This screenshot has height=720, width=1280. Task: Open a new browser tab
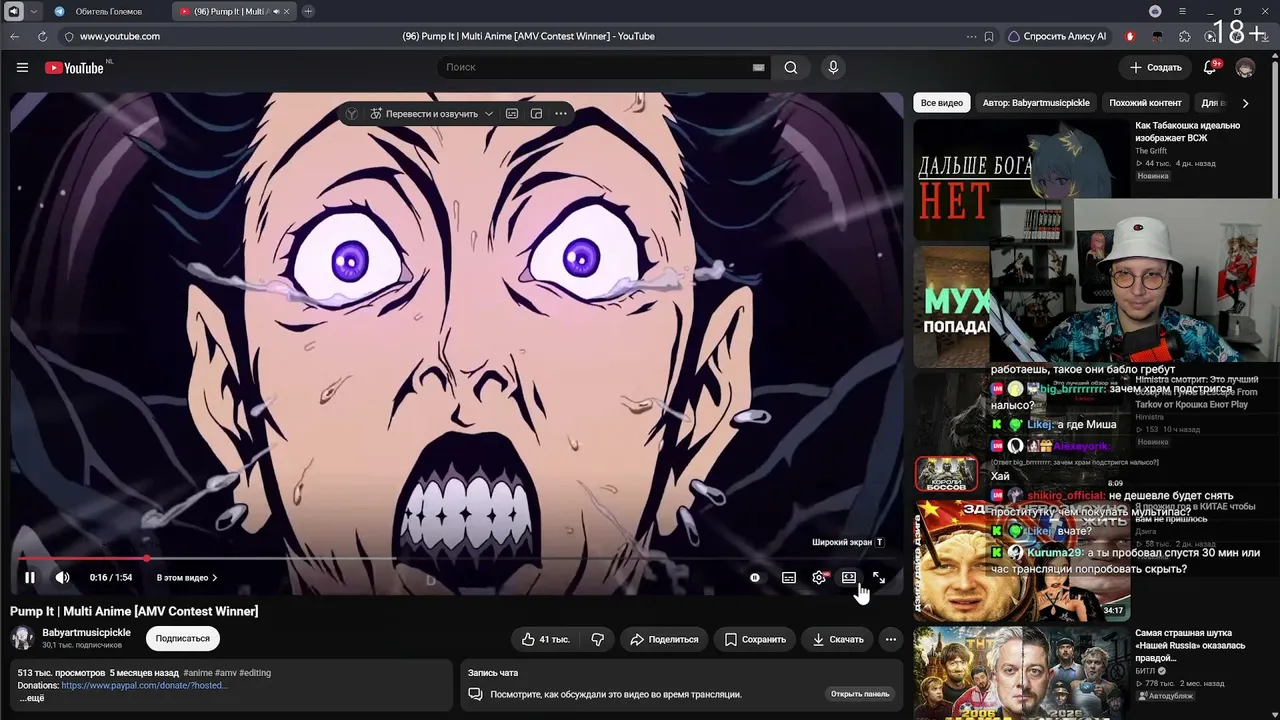tap(308, 11)
